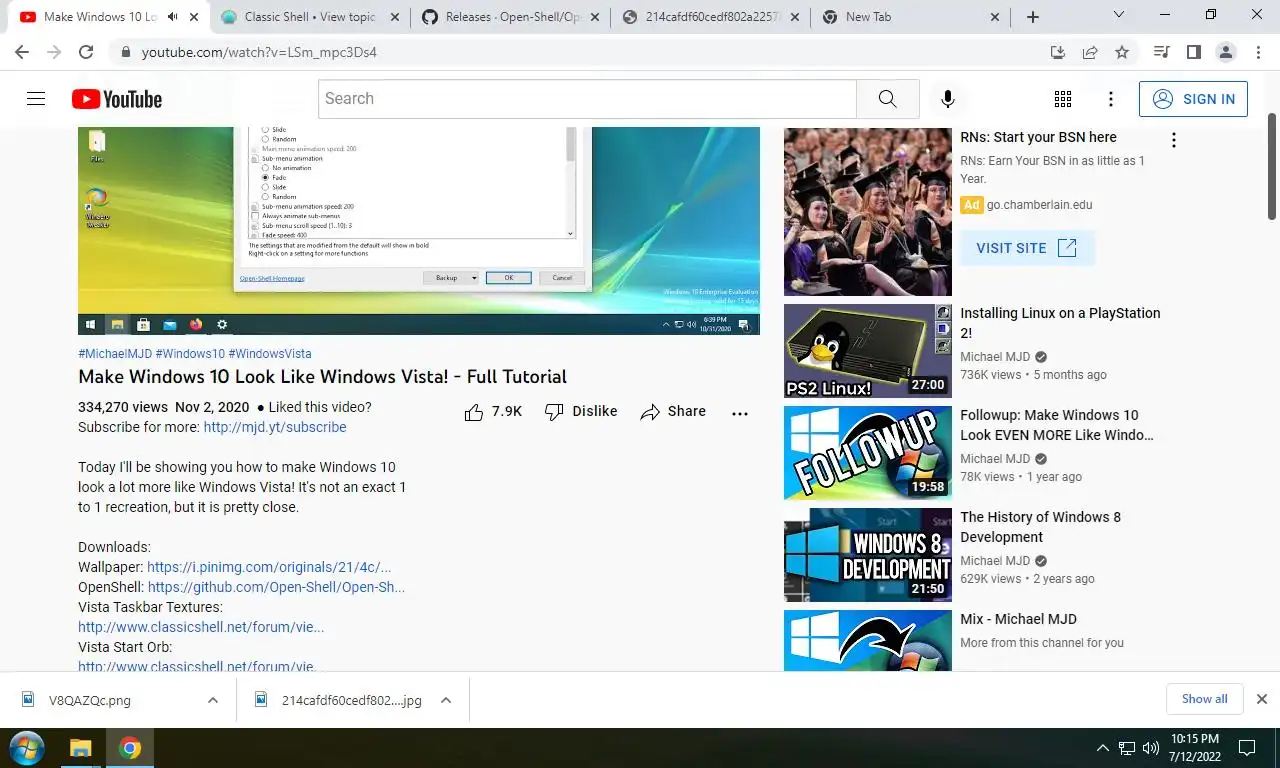Viewport: 1280px width, 768px height.
Task: Share this page from address bar
Action: 1090,52
